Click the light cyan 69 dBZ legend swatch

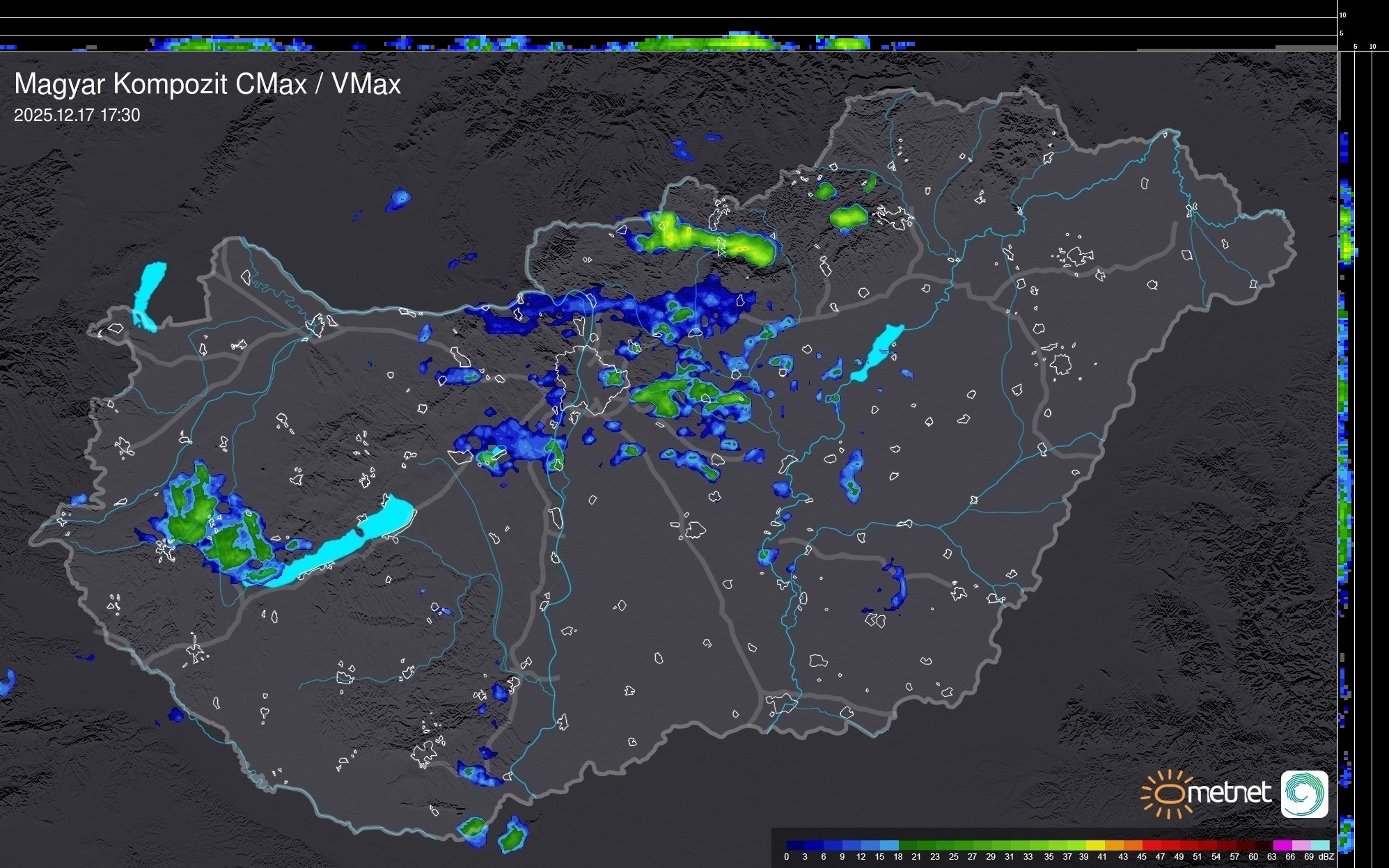(x=1320, y=845)
